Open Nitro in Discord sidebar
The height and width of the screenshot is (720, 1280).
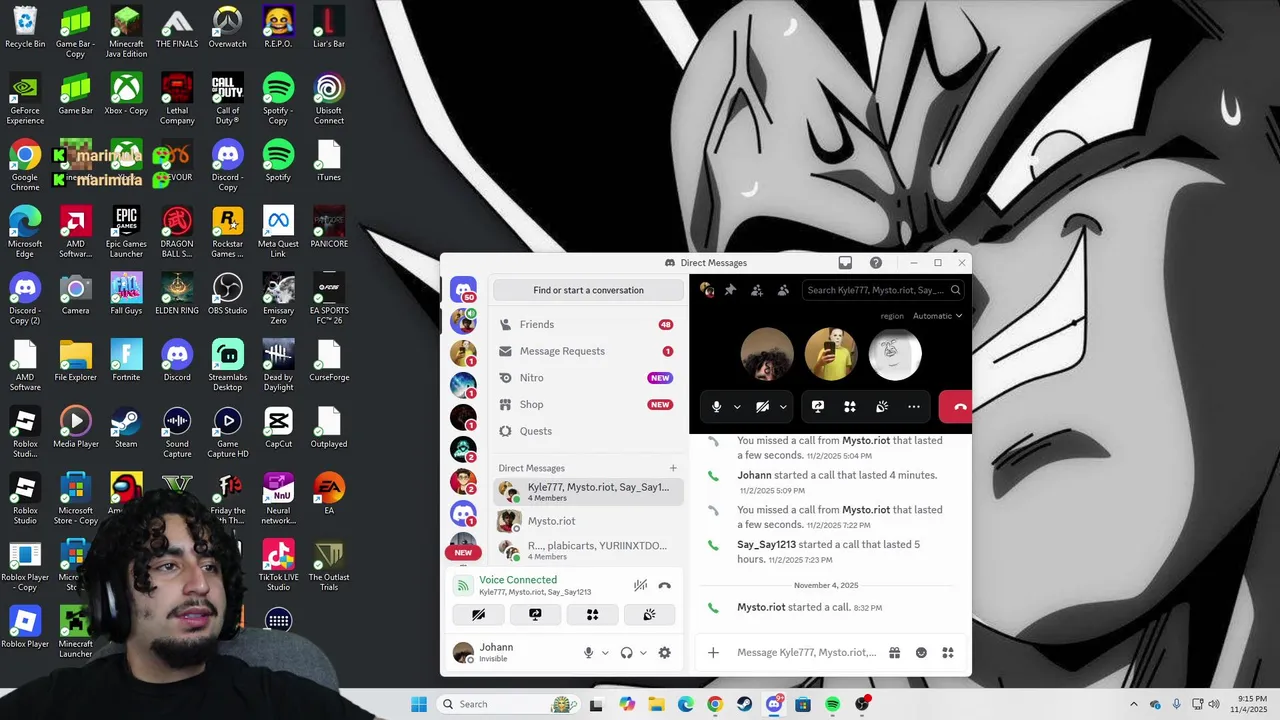[588, 378]
